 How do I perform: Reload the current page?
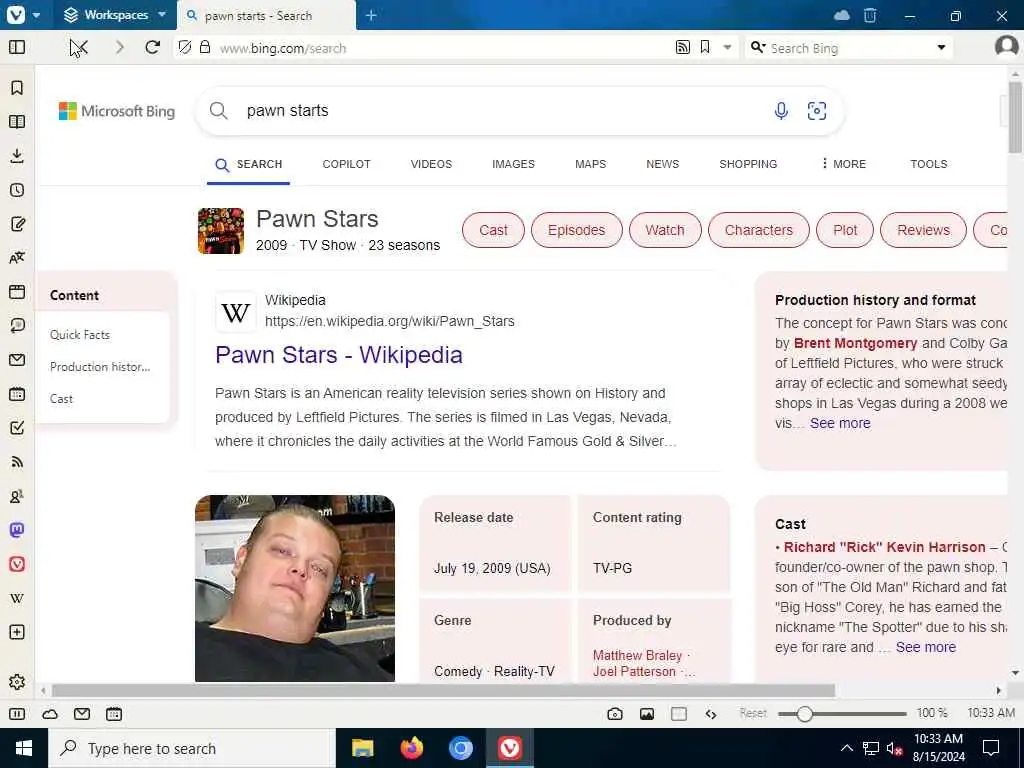click(x=153, y=47)
